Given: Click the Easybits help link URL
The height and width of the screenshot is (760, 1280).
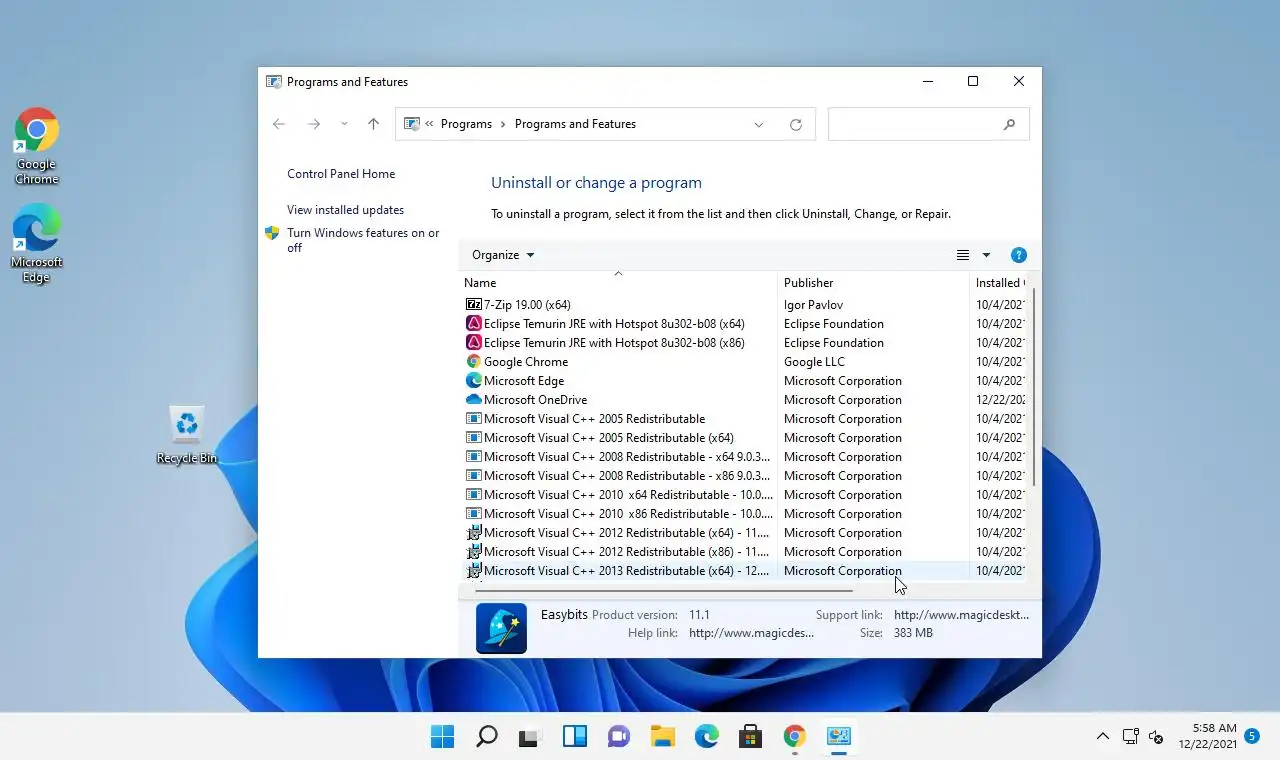Looking at the screenshot, I should click(x=751, y=633).
